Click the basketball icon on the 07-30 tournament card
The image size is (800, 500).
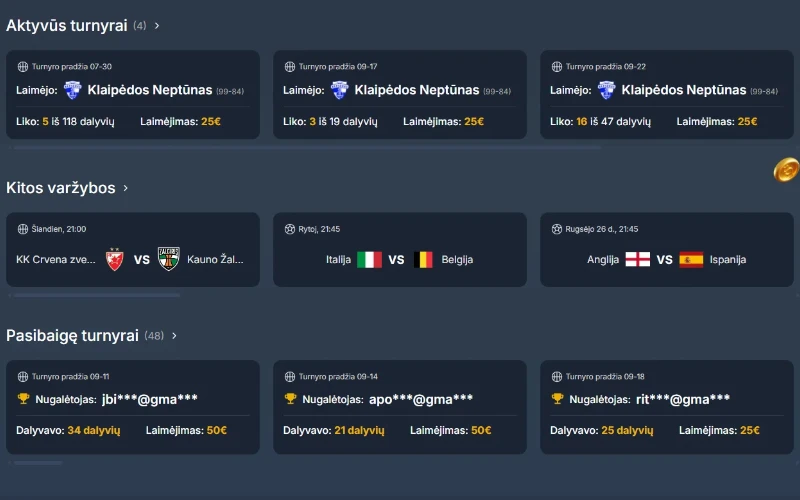23,66
